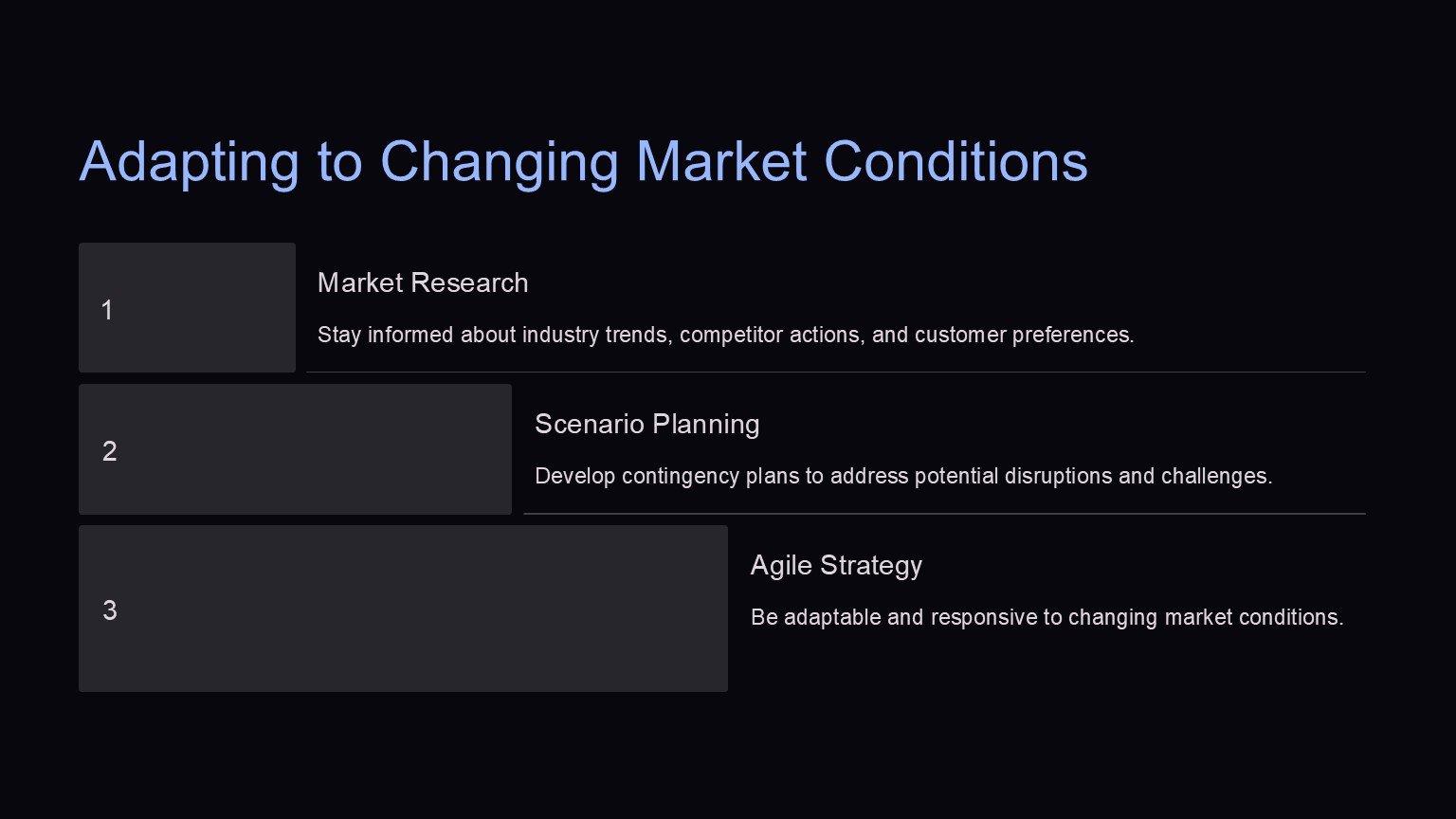Select the number 1 label
This screenshot has height=819, width=1456.
click(107, 310)
